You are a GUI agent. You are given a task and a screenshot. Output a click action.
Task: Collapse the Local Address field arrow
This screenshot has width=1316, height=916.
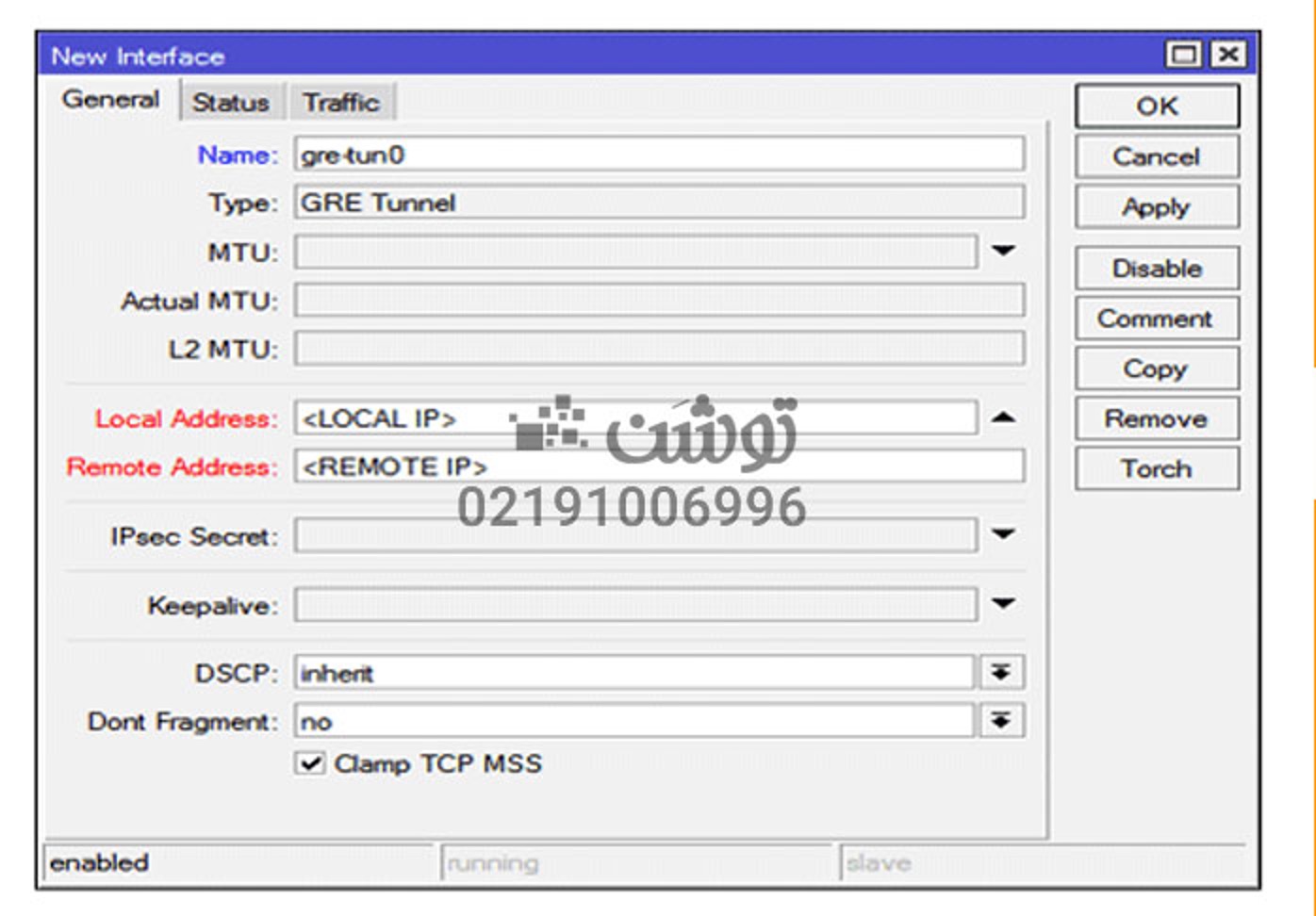1003,417
